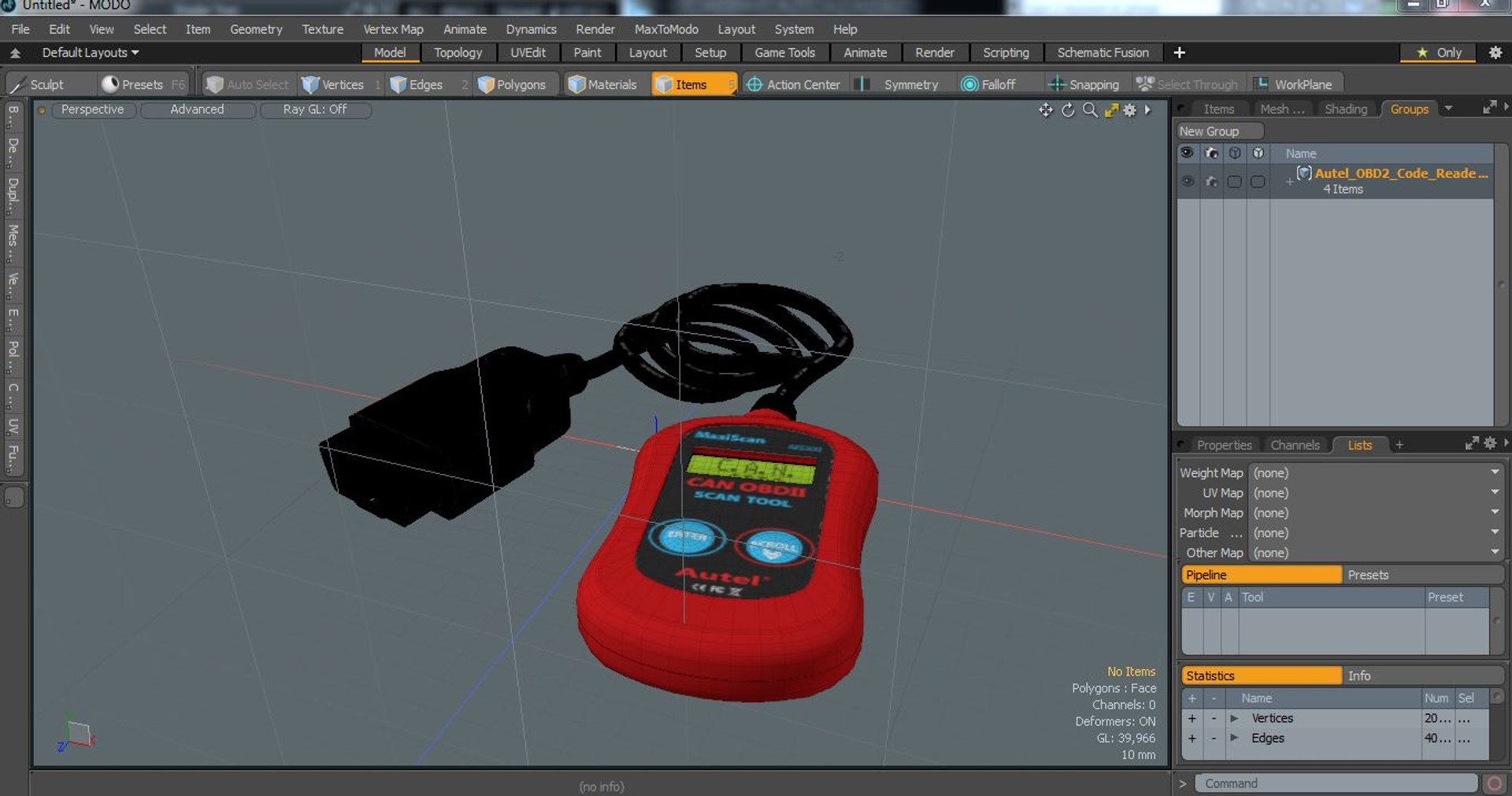1512x796 pixels.
Task: Click the command record circle button
Action: coord(1493,783)
